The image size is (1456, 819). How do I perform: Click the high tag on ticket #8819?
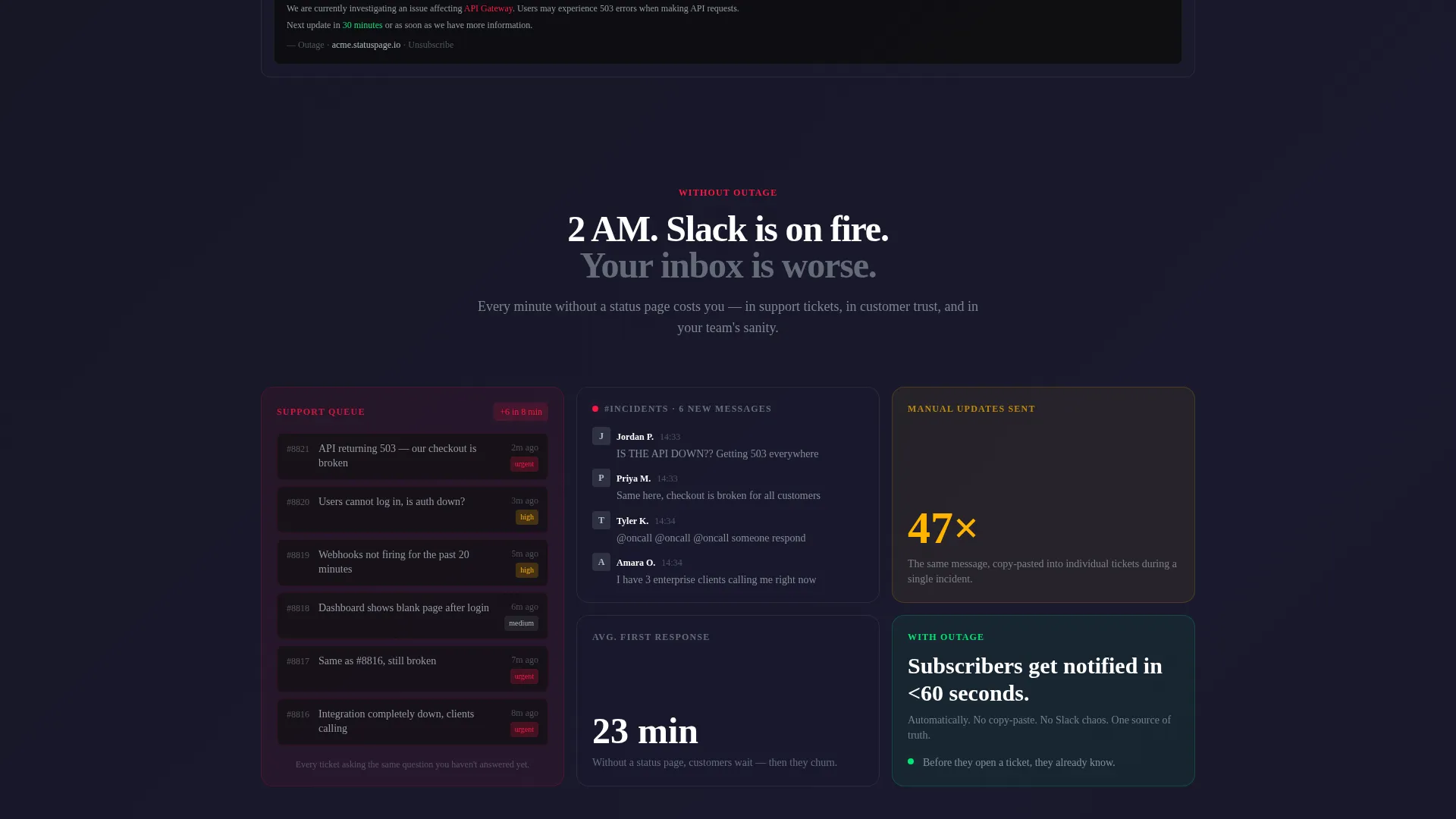[x=527, y=570]
